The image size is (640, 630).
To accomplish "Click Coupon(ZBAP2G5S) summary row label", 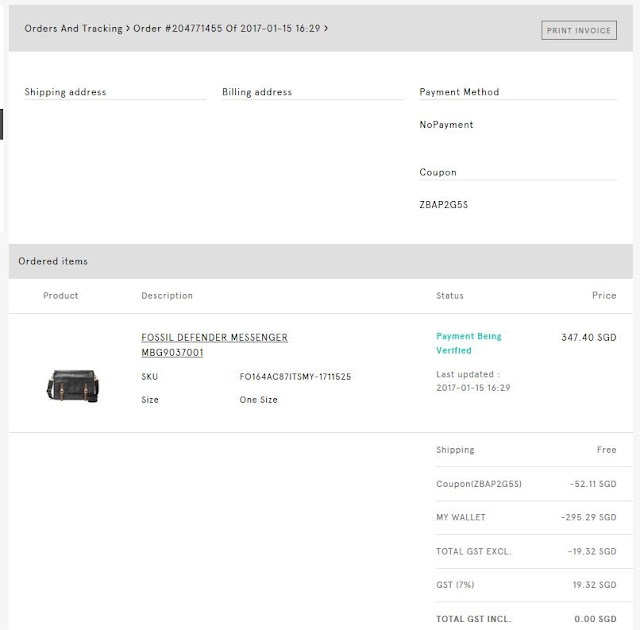I will (x=479, y=484).
